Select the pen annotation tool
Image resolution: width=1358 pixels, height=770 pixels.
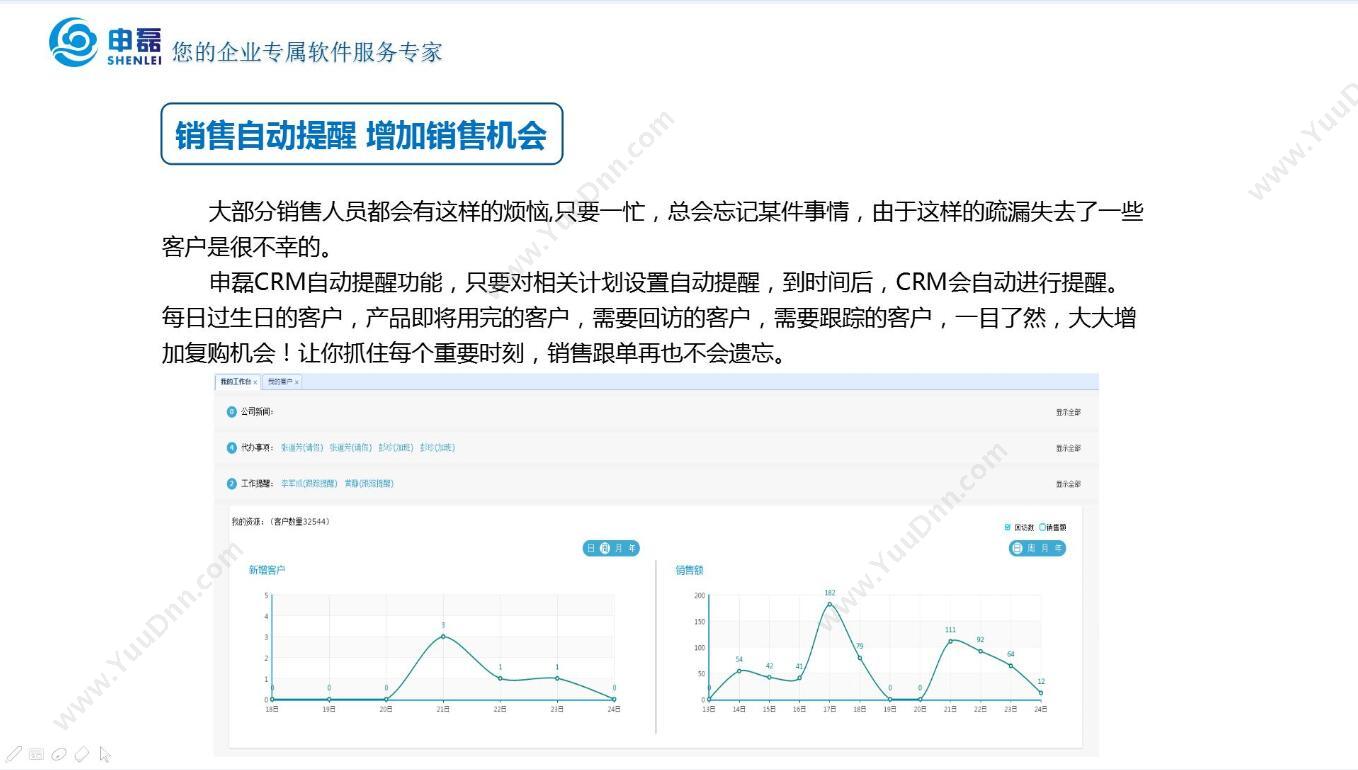click(x=14, y=753)
